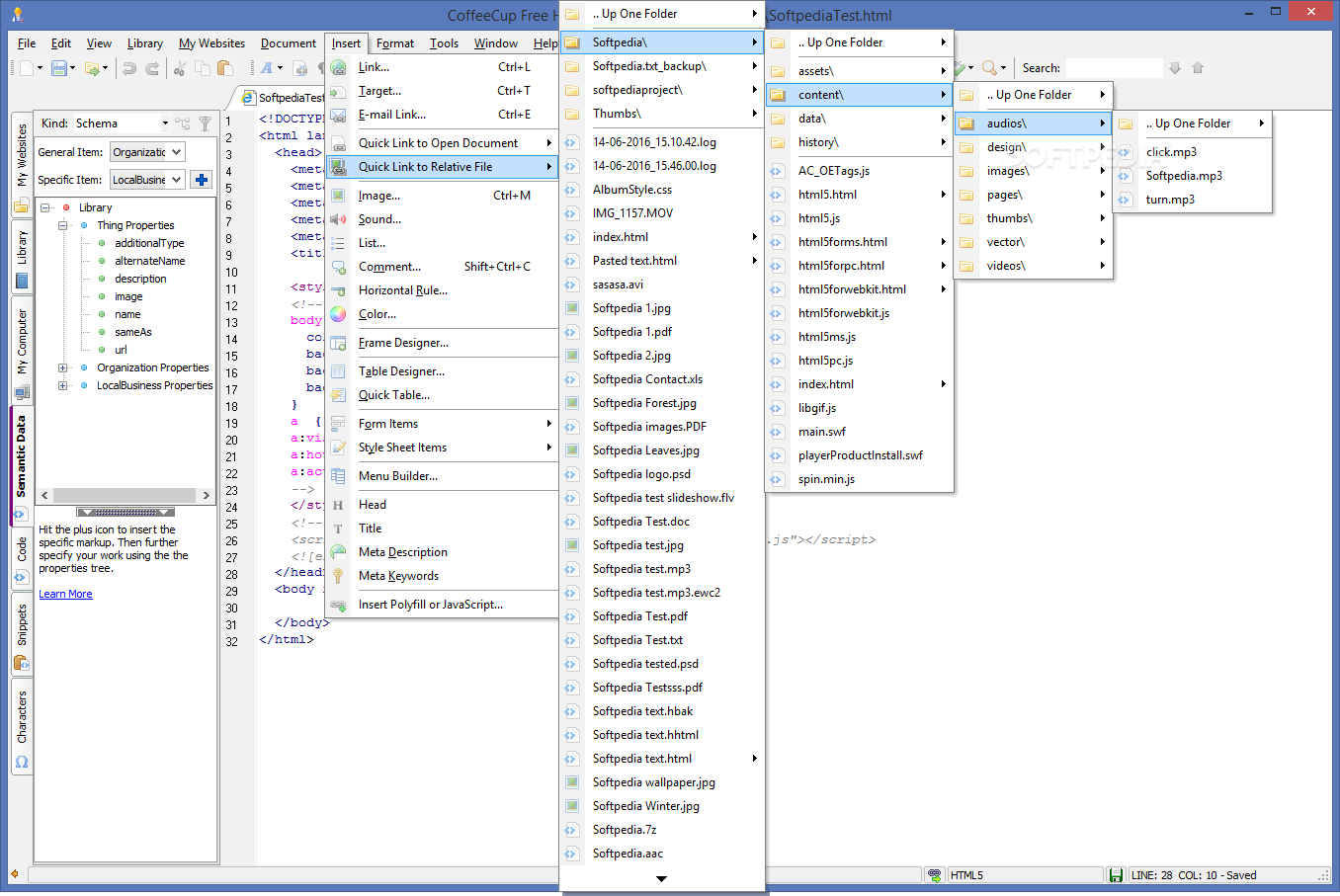Viewport: 1340px width, 896px height.
Task: Click the monitor icon left of HTML5
Action: coord(935,875)
